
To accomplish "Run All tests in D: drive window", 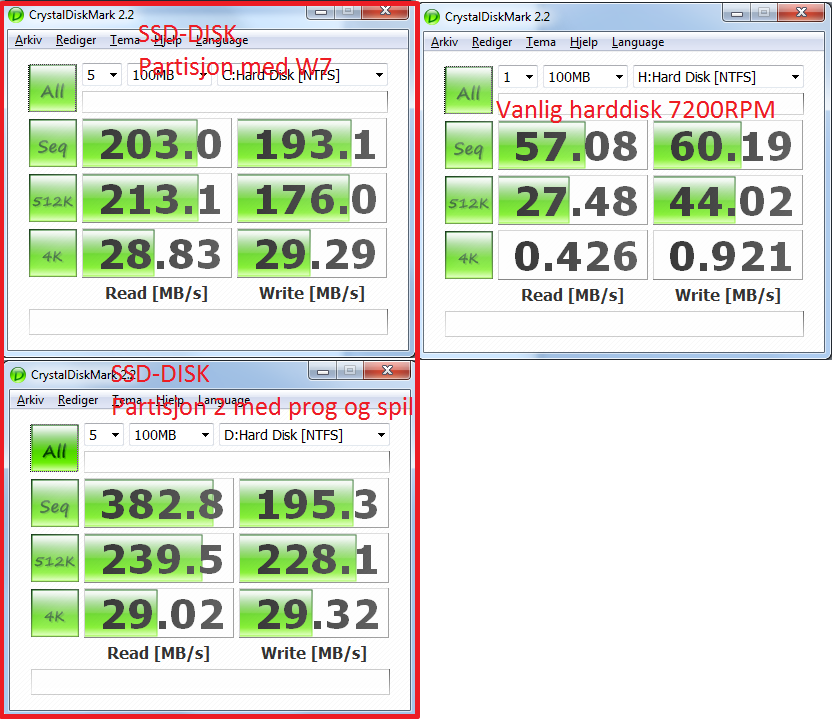I will [54, 448].
